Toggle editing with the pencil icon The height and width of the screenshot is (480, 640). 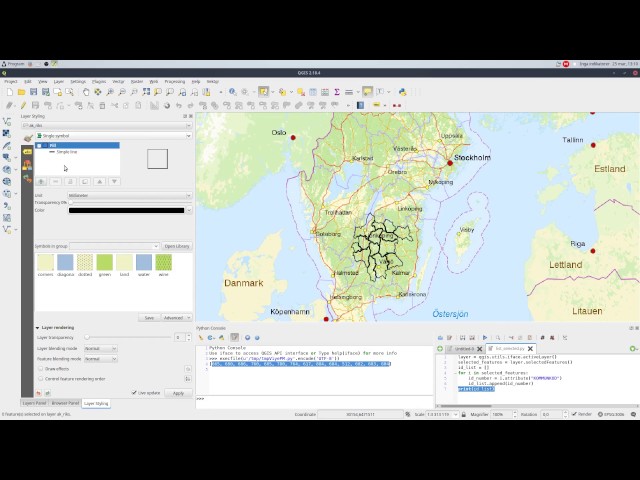click(x=23, y=105)
